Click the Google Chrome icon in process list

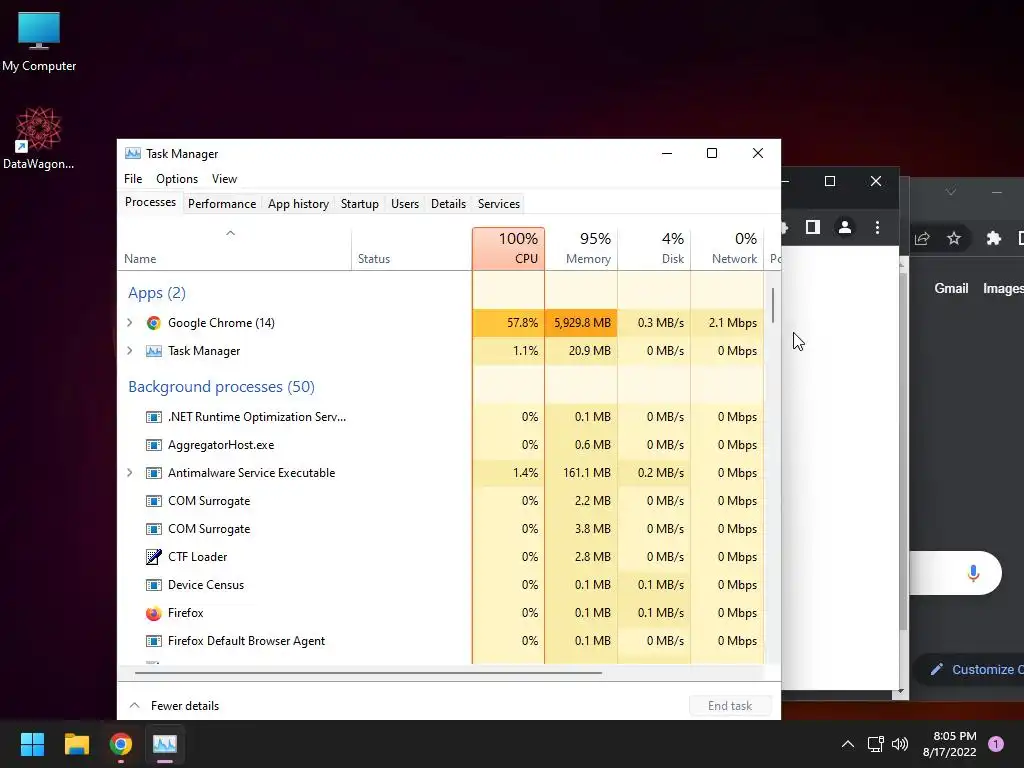153,323
